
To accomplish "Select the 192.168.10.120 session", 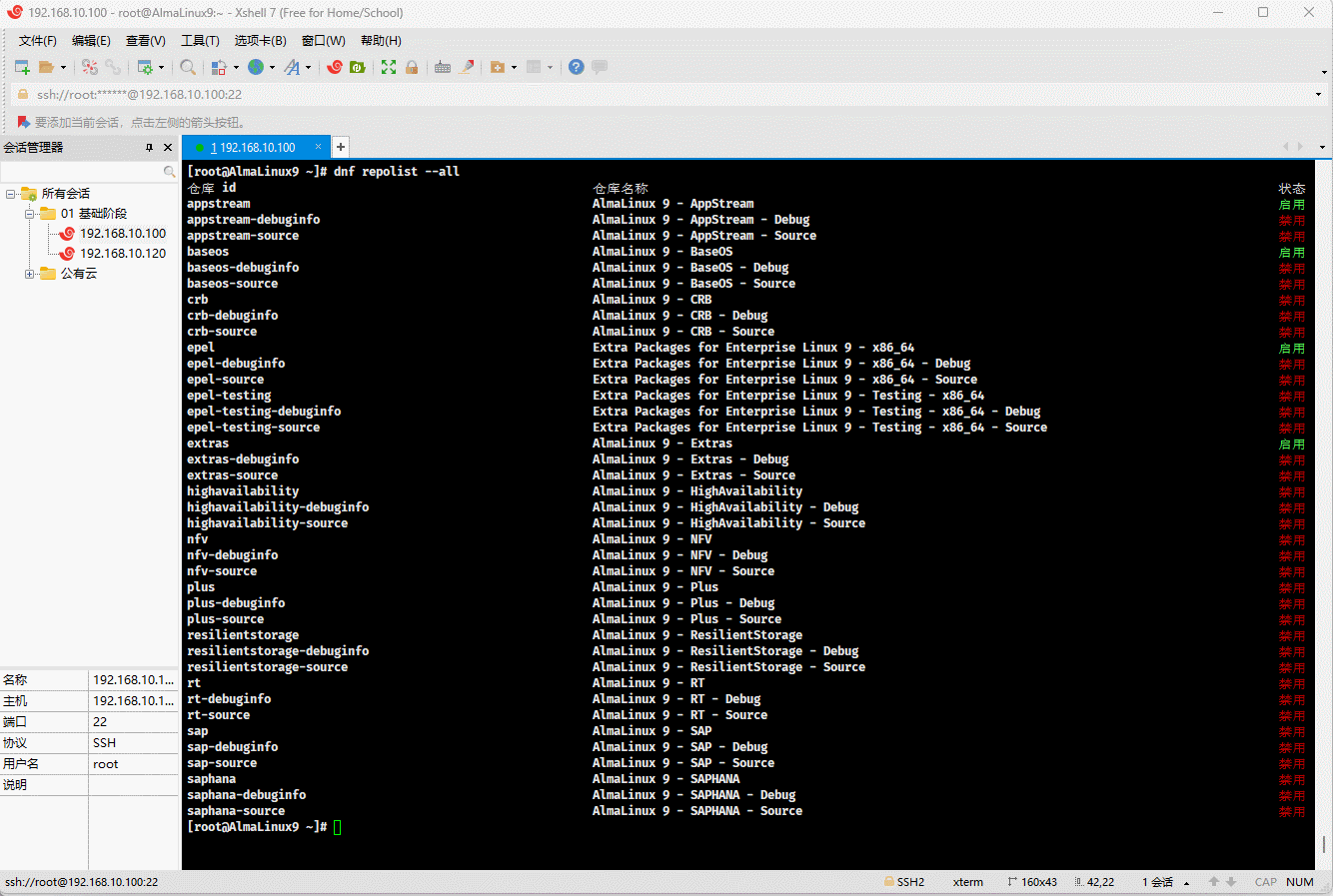I will click(x=123, y=254).
